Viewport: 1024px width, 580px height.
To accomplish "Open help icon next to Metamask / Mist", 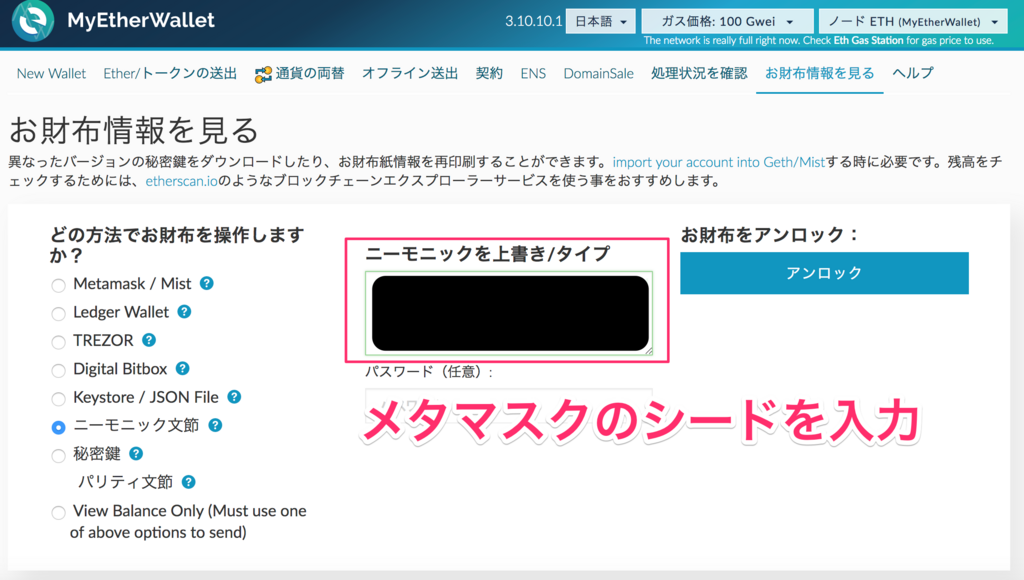I will click(207, 283).
